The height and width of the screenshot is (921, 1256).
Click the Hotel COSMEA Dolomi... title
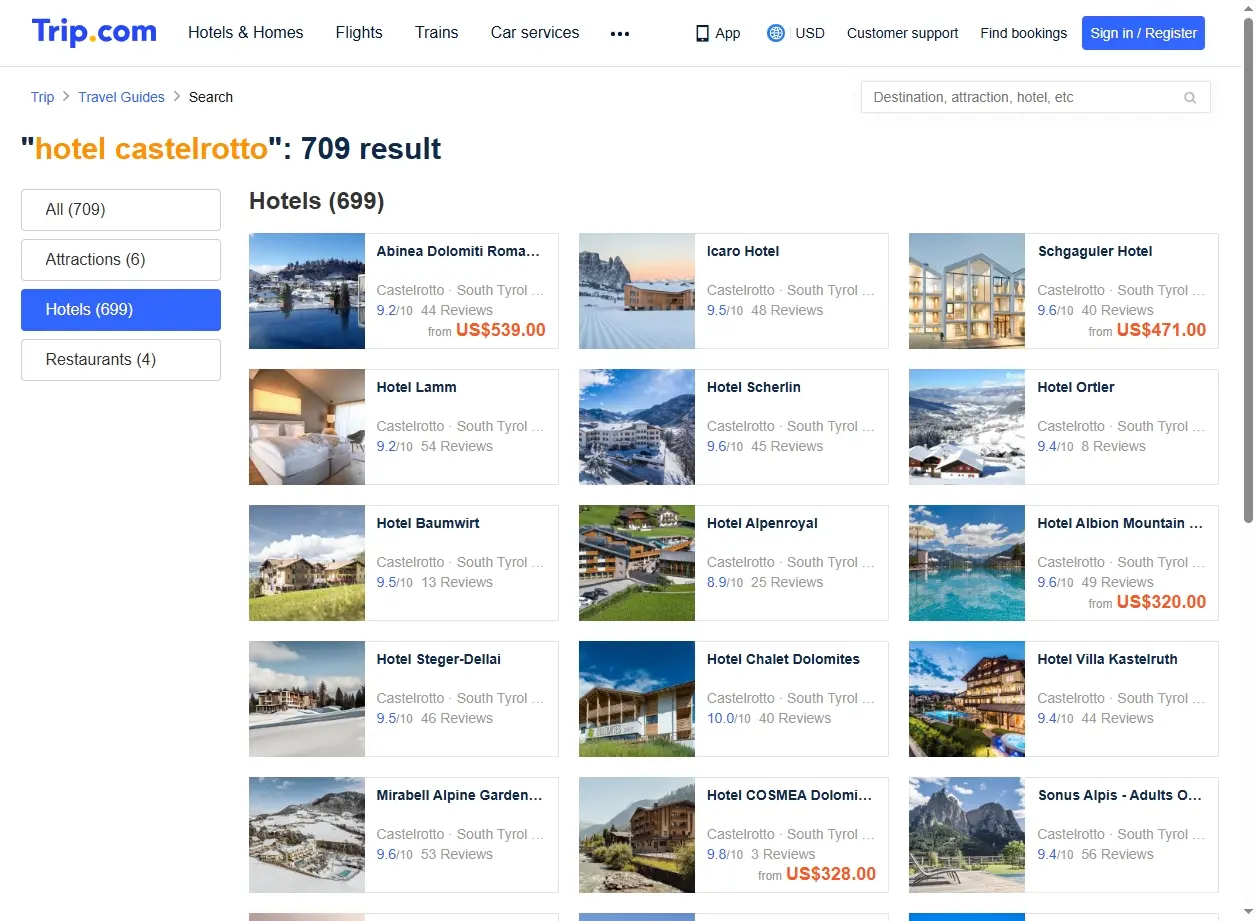[x=789, y=795]
